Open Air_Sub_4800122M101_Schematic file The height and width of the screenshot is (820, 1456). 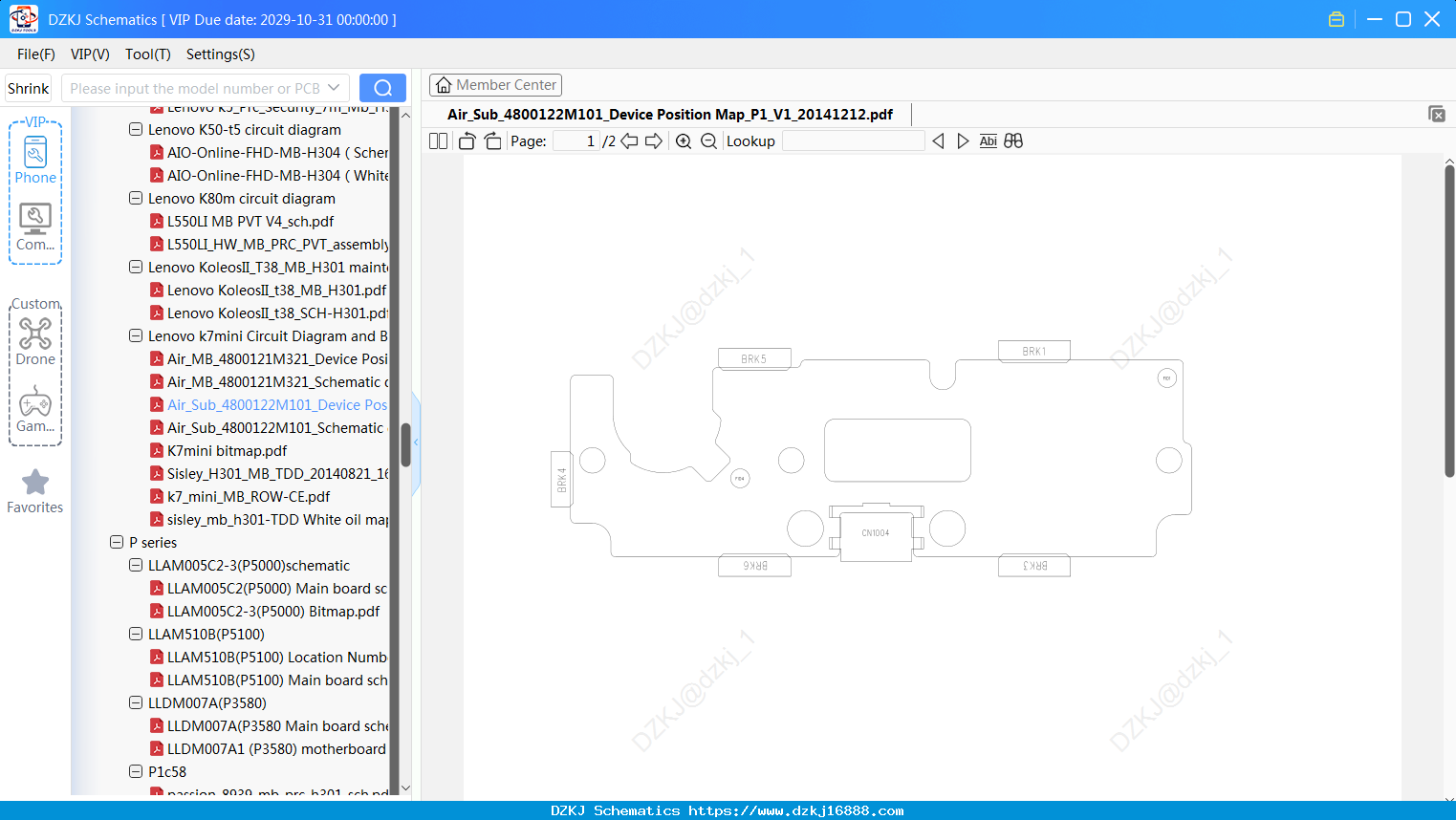pos(275,427)
